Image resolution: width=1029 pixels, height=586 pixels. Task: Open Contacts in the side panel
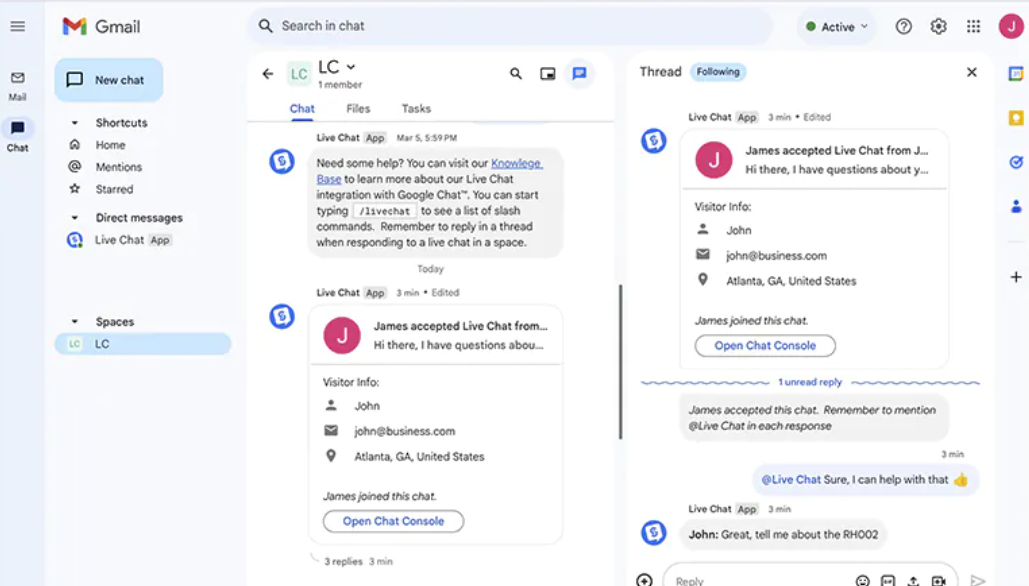(x=1015, y=207)
